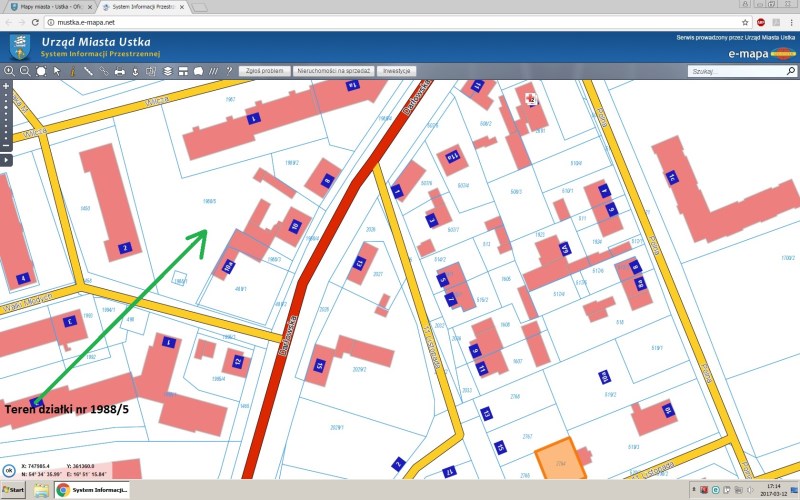This screenshot has height=500, width=800.
Task: Select the zoom out magnifier tool
Action: (x=25, y=71)
